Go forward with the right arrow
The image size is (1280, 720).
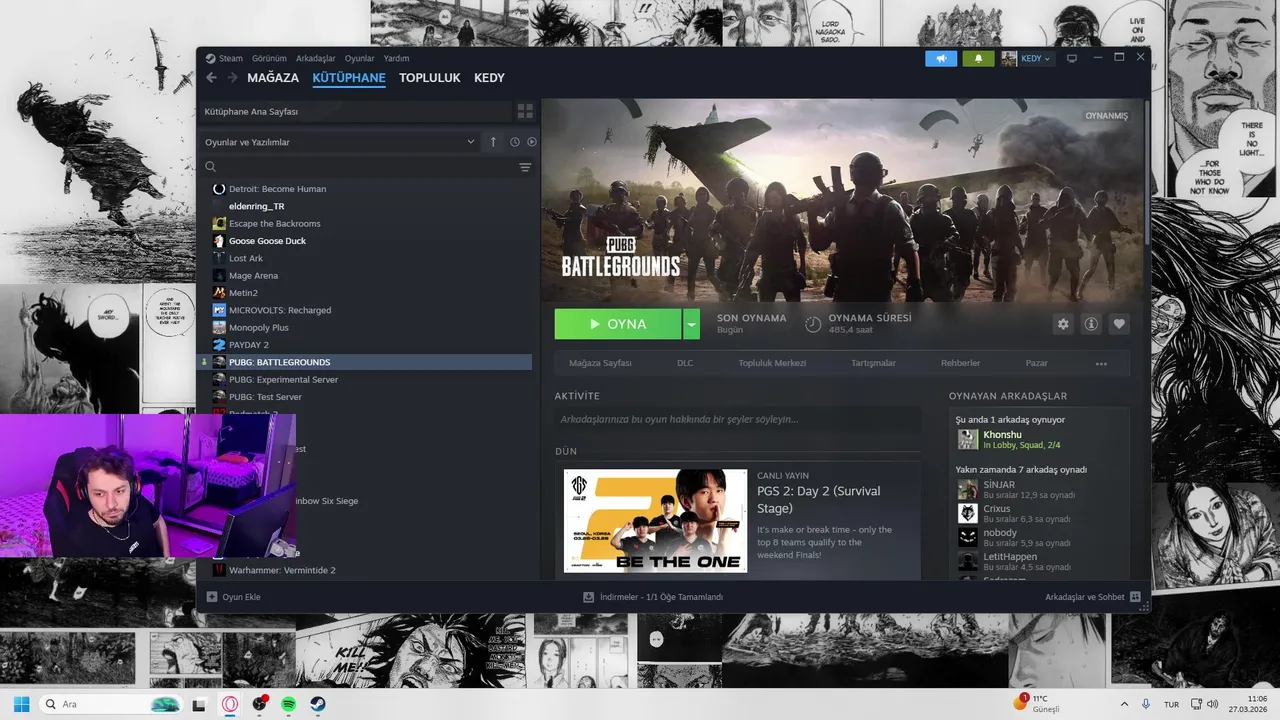click(x=232, y=78)
